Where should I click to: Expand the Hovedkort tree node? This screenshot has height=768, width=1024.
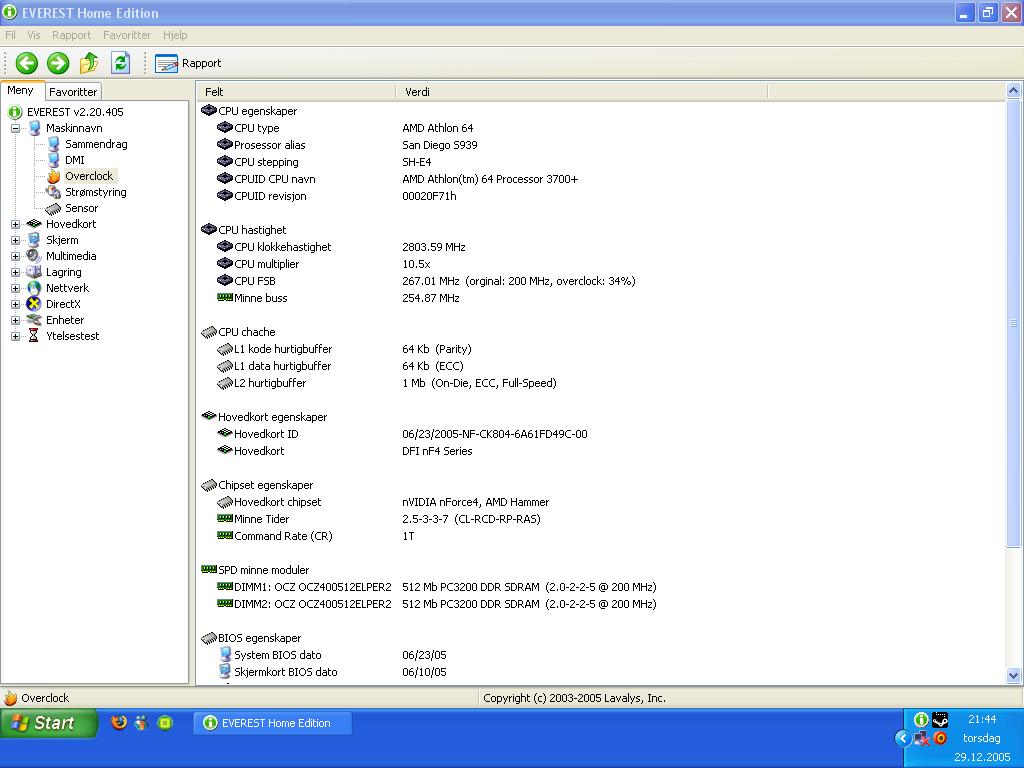16,225
